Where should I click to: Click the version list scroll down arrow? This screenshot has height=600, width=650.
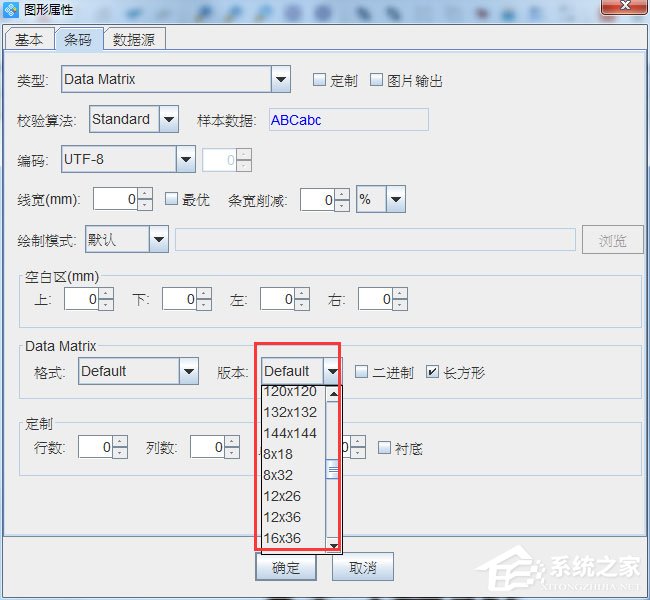coord(333,544)
